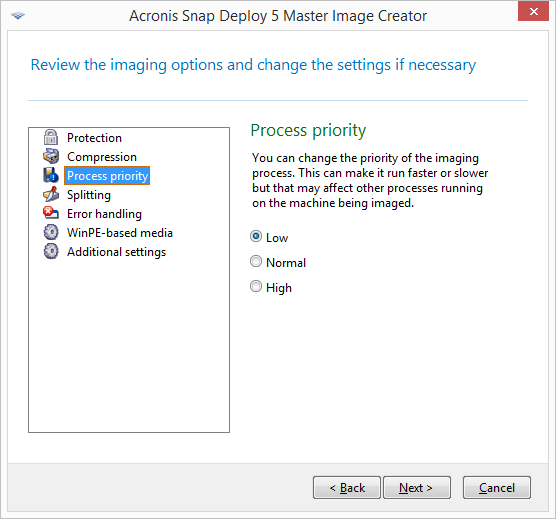
Task: Click the Error handling icon
Action: click(51, 213)
